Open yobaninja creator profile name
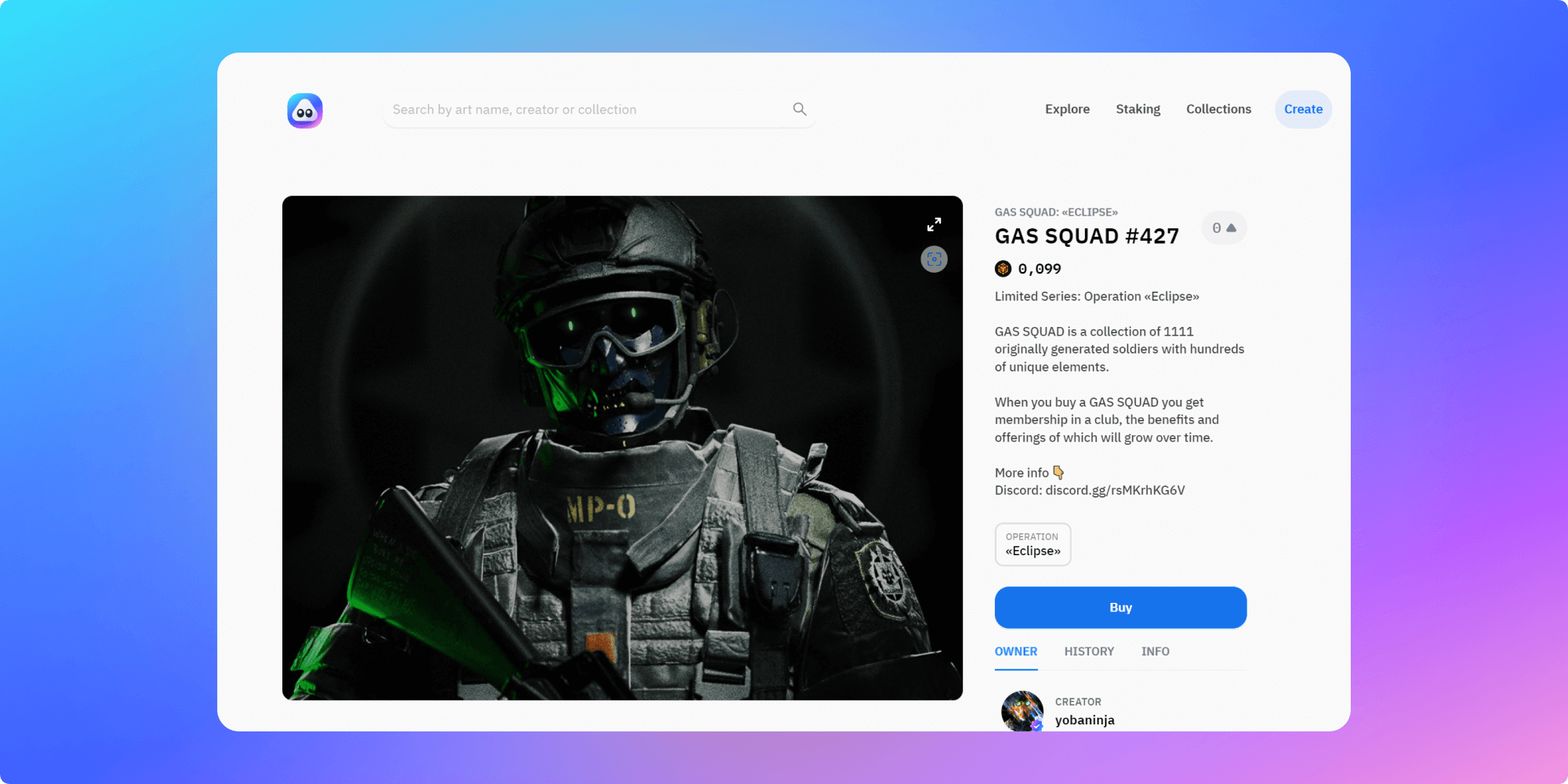The width and height of the screenshot is (1568, 784). (1084, 720)
